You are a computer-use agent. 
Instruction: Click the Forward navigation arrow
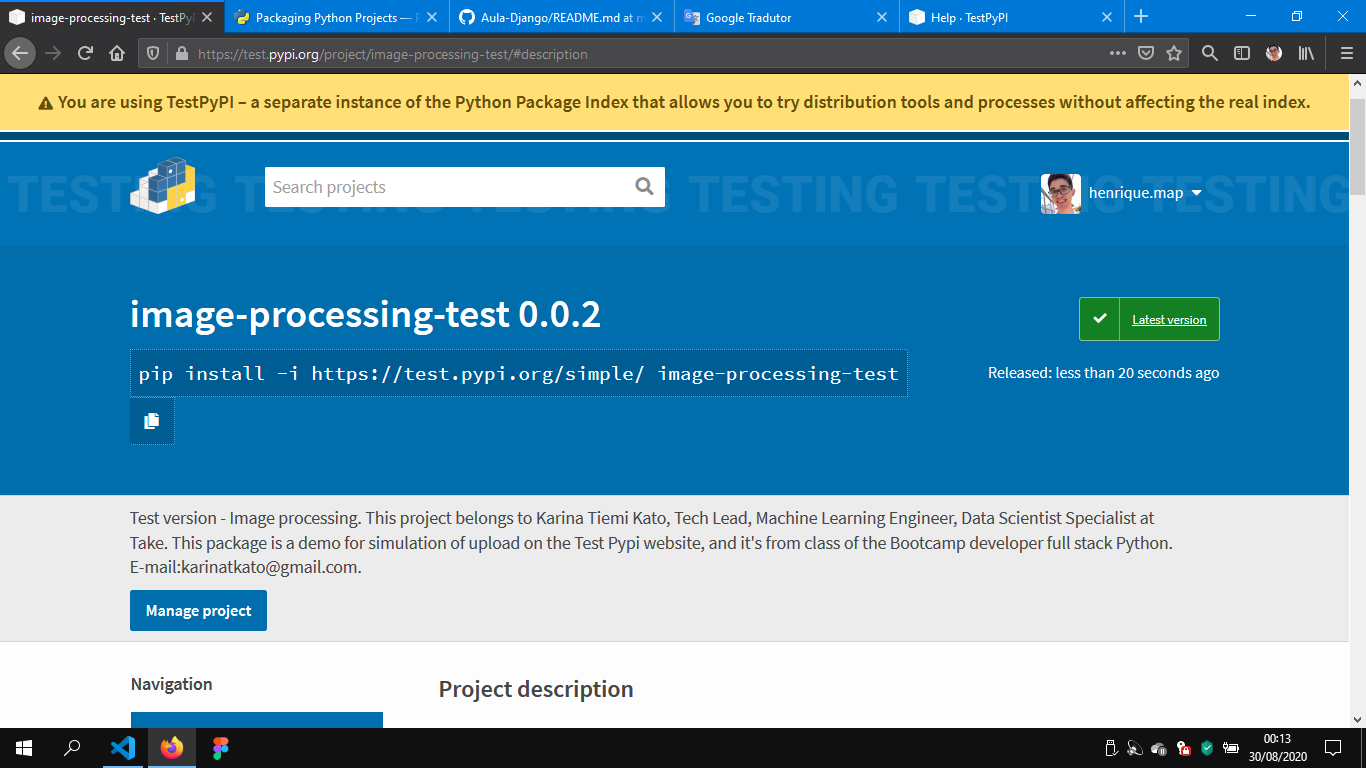pos(53,54)
